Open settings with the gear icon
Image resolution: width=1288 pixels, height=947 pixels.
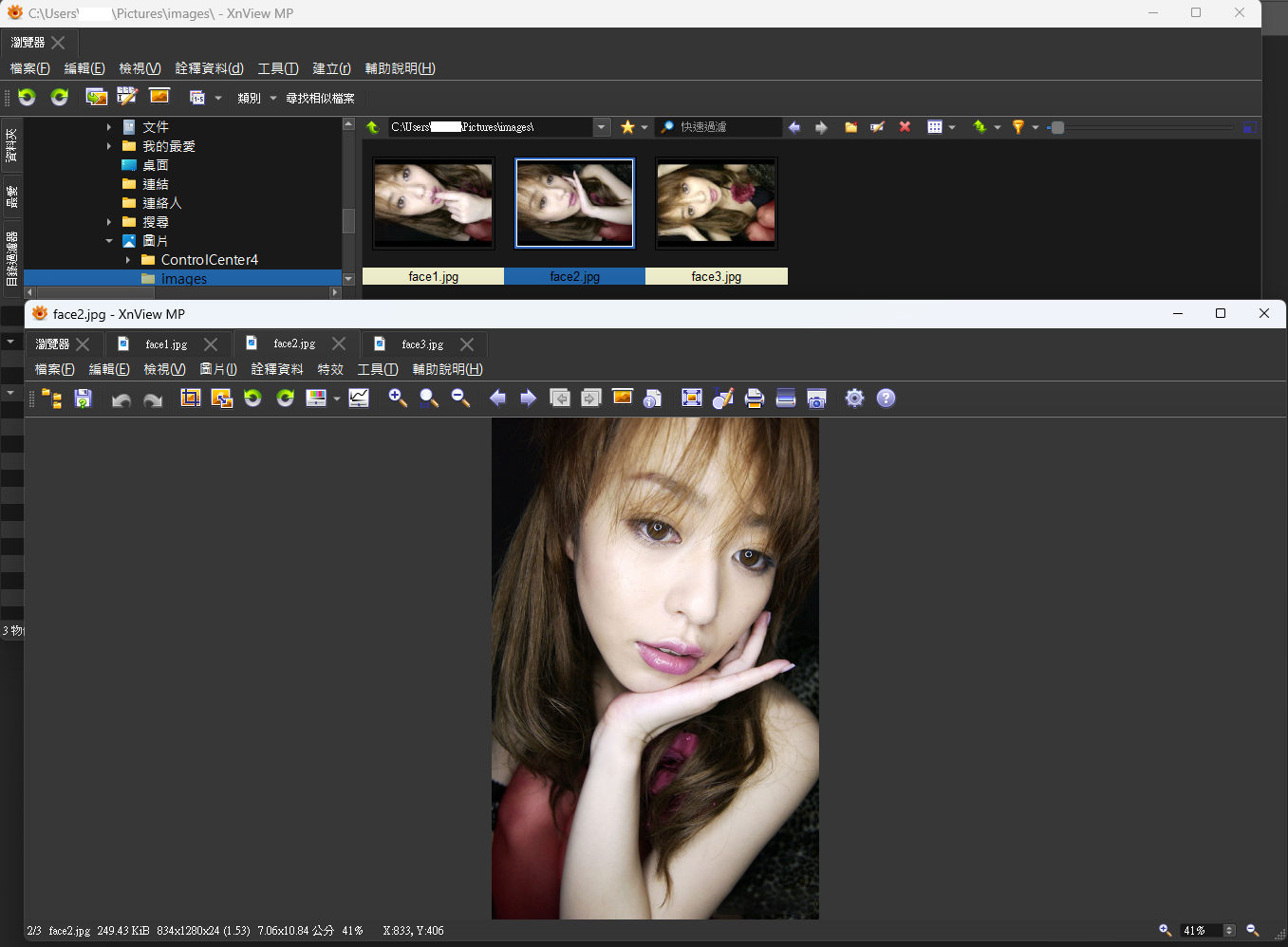tap(854, 399)
